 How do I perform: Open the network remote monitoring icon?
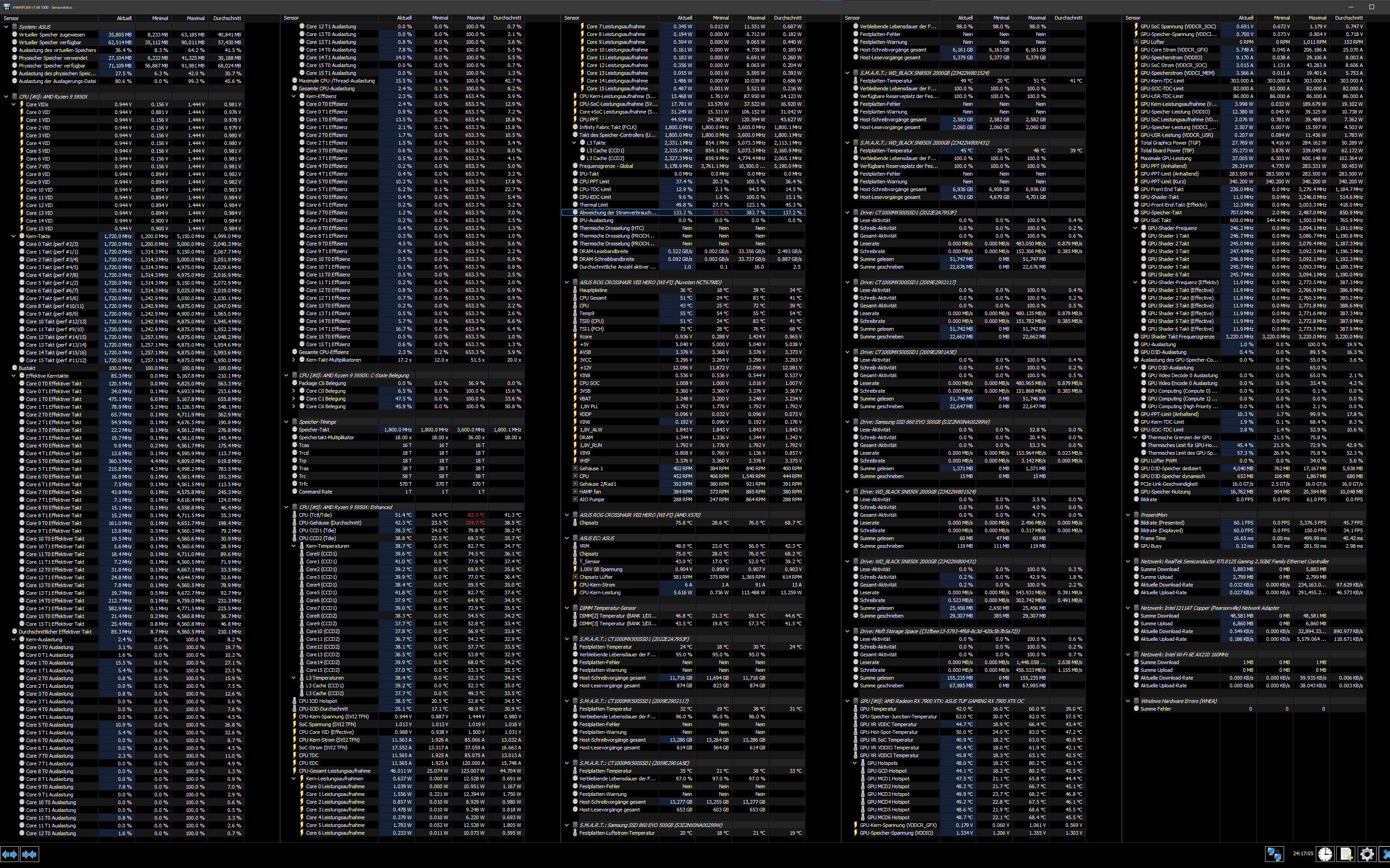pos(1274,854)
